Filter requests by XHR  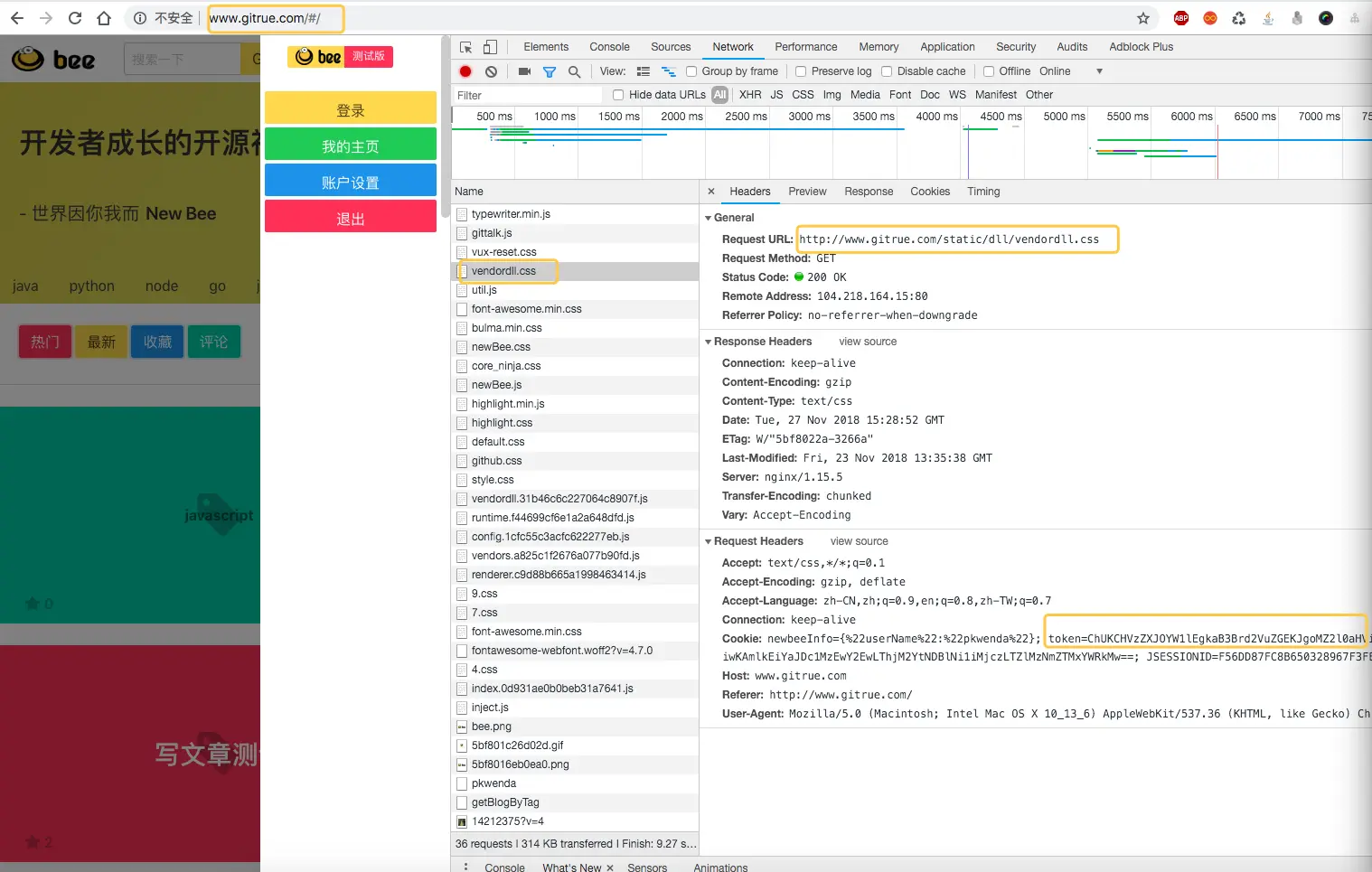(750, 95)
